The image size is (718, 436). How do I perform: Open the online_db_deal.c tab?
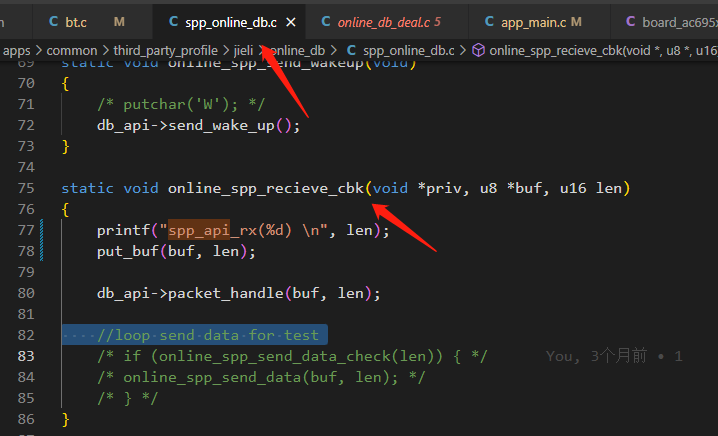(x=387, y=22)
